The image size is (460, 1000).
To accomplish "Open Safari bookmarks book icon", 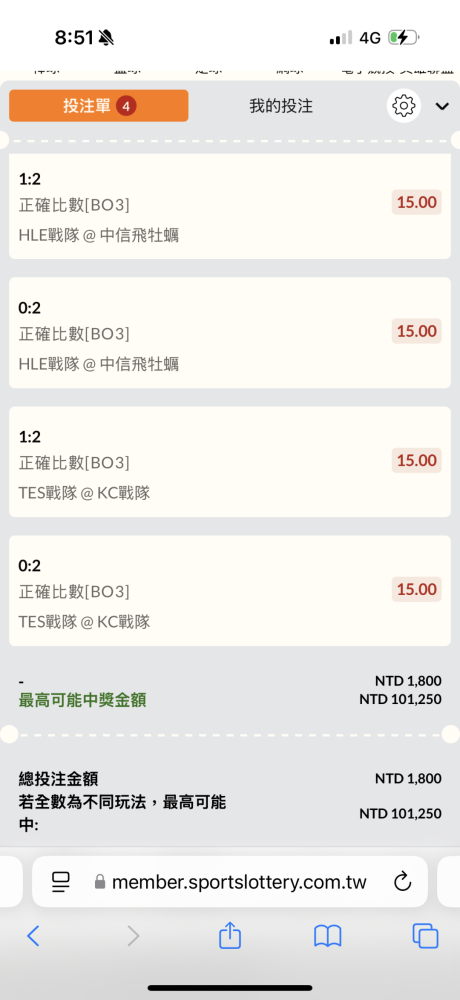I will pyautogui.click(x=327, y=936).
